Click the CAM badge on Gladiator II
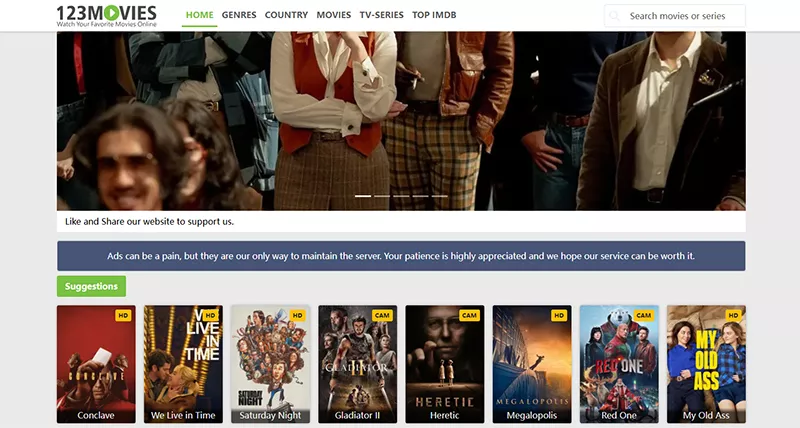This screenshot has height=428, width=800. (x=382, y=316)
